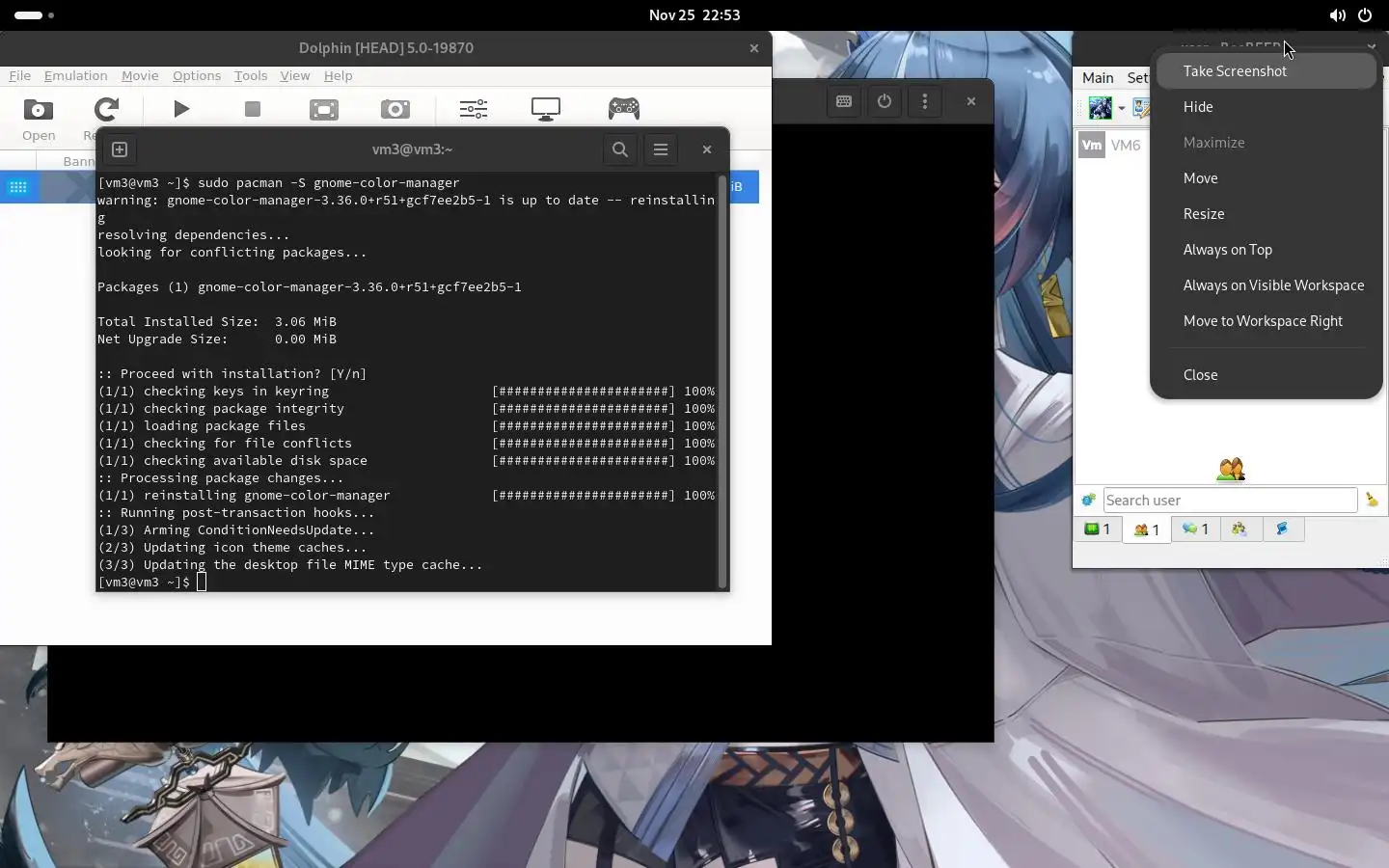
Task: Choose Close in the window menu
Action: (x=1266, y=375)
